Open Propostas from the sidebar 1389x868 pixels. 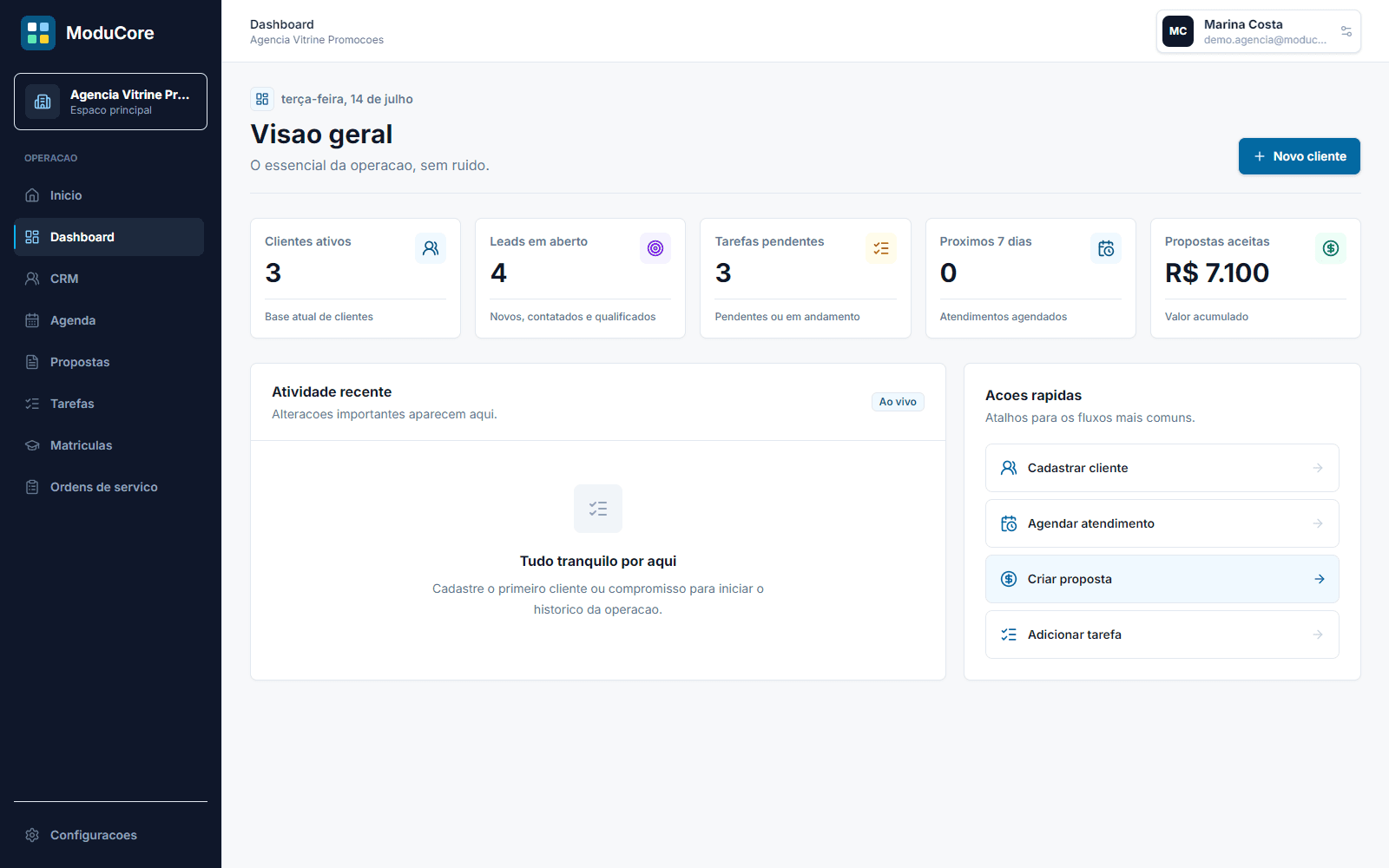(x=109, y=362)
